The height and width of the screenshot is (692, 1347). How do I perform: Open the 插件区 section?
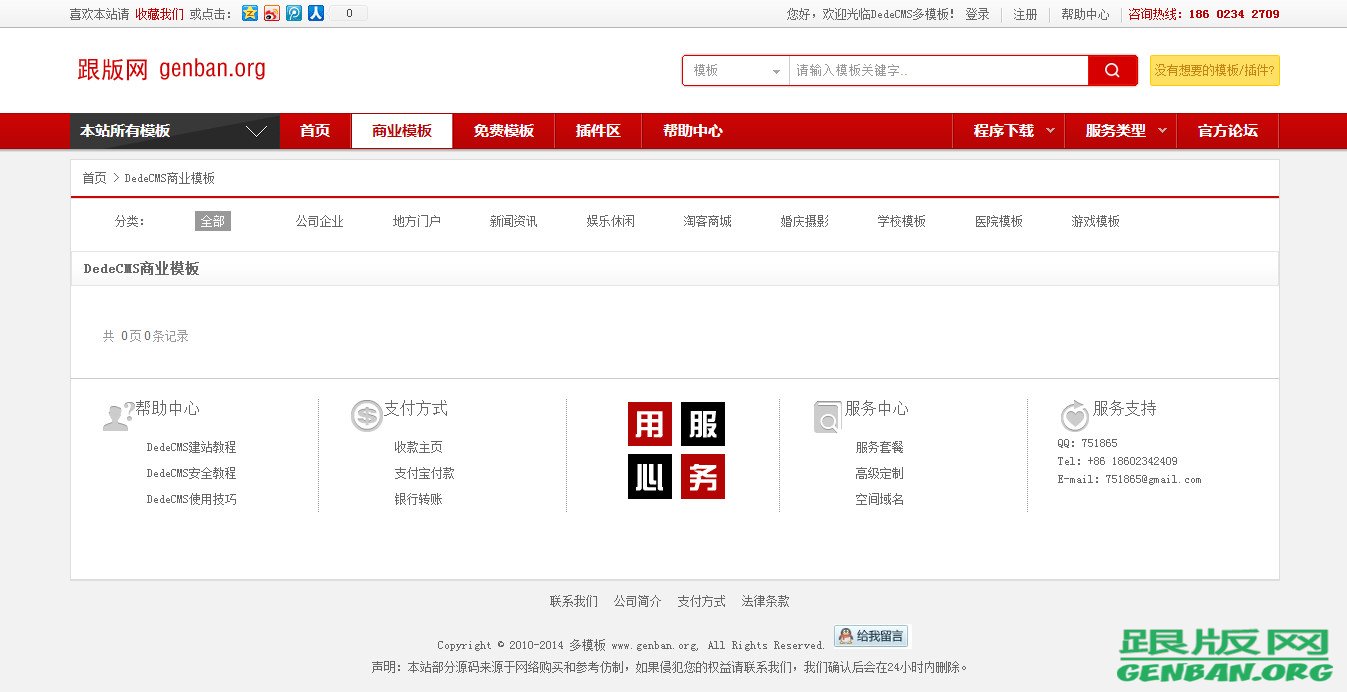(597, 130)
